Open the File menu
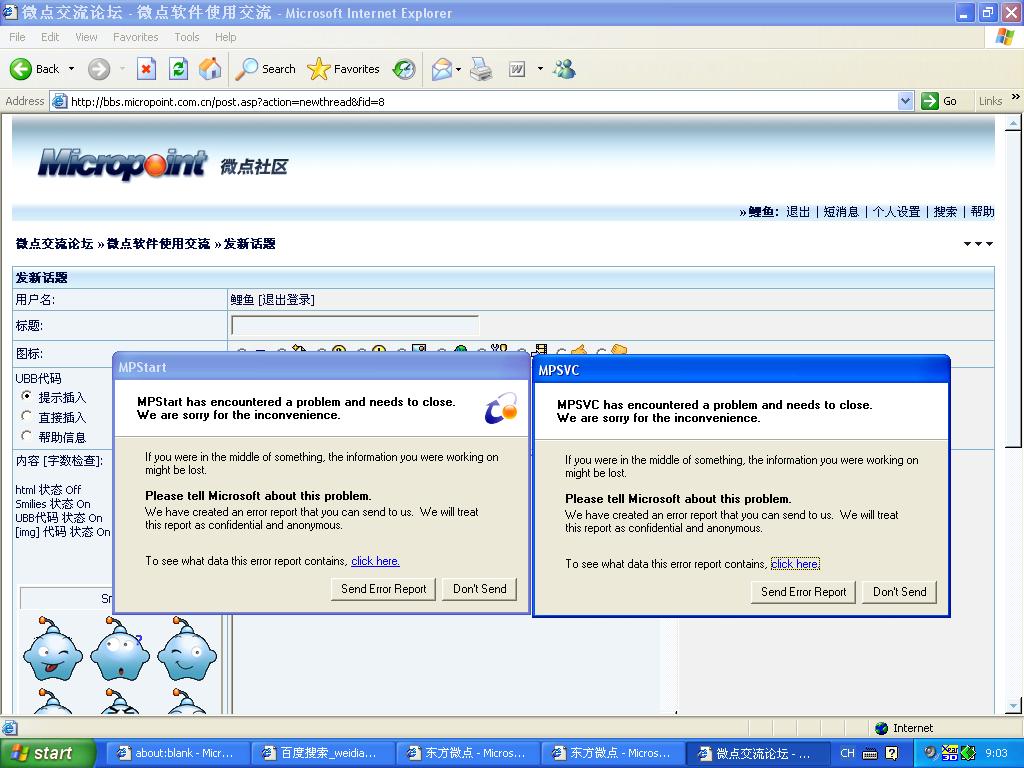Screen dimensions: 1024x768 pos(18,37)
